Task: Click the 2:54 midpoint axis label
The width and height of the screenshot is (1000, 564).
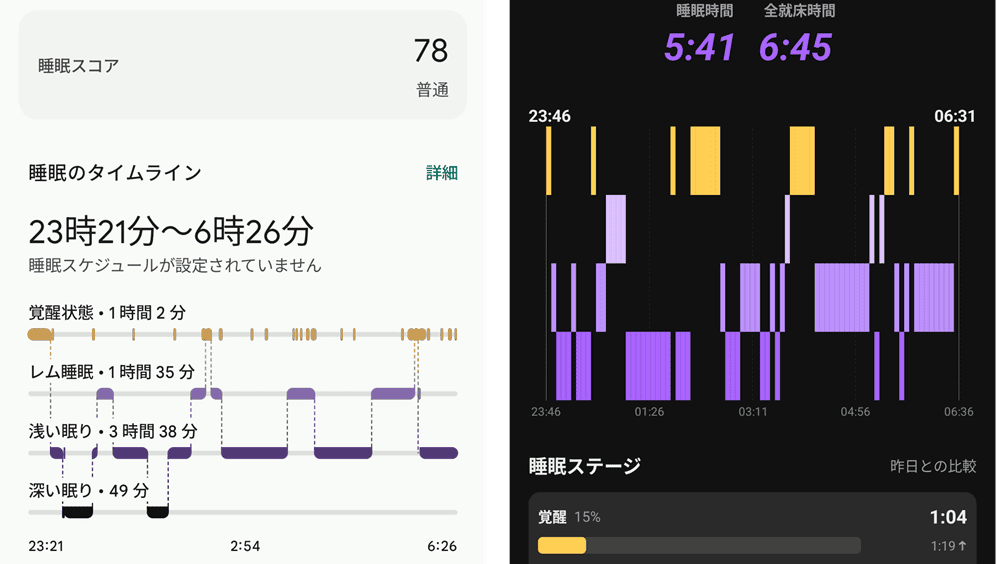Action: click(245, 546)
